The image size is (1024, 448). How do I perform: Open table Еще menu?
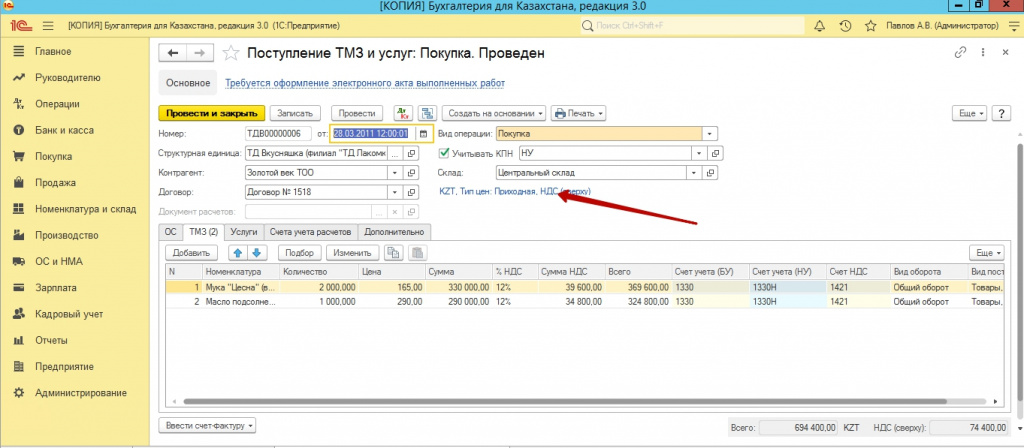click(986, 253)
